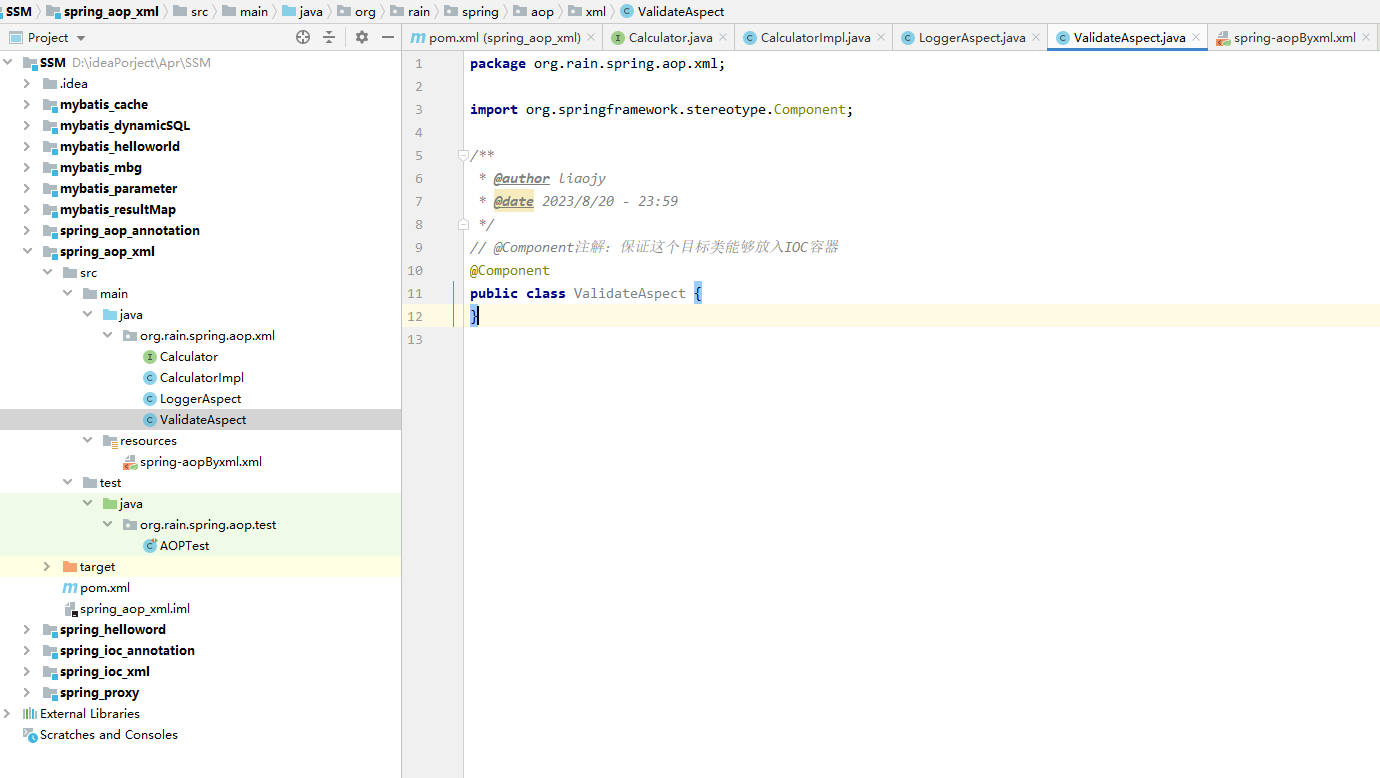1380x778 pixels.
Task: Open pom.xml in spring_aop_xml module
Action: point(96,588)
